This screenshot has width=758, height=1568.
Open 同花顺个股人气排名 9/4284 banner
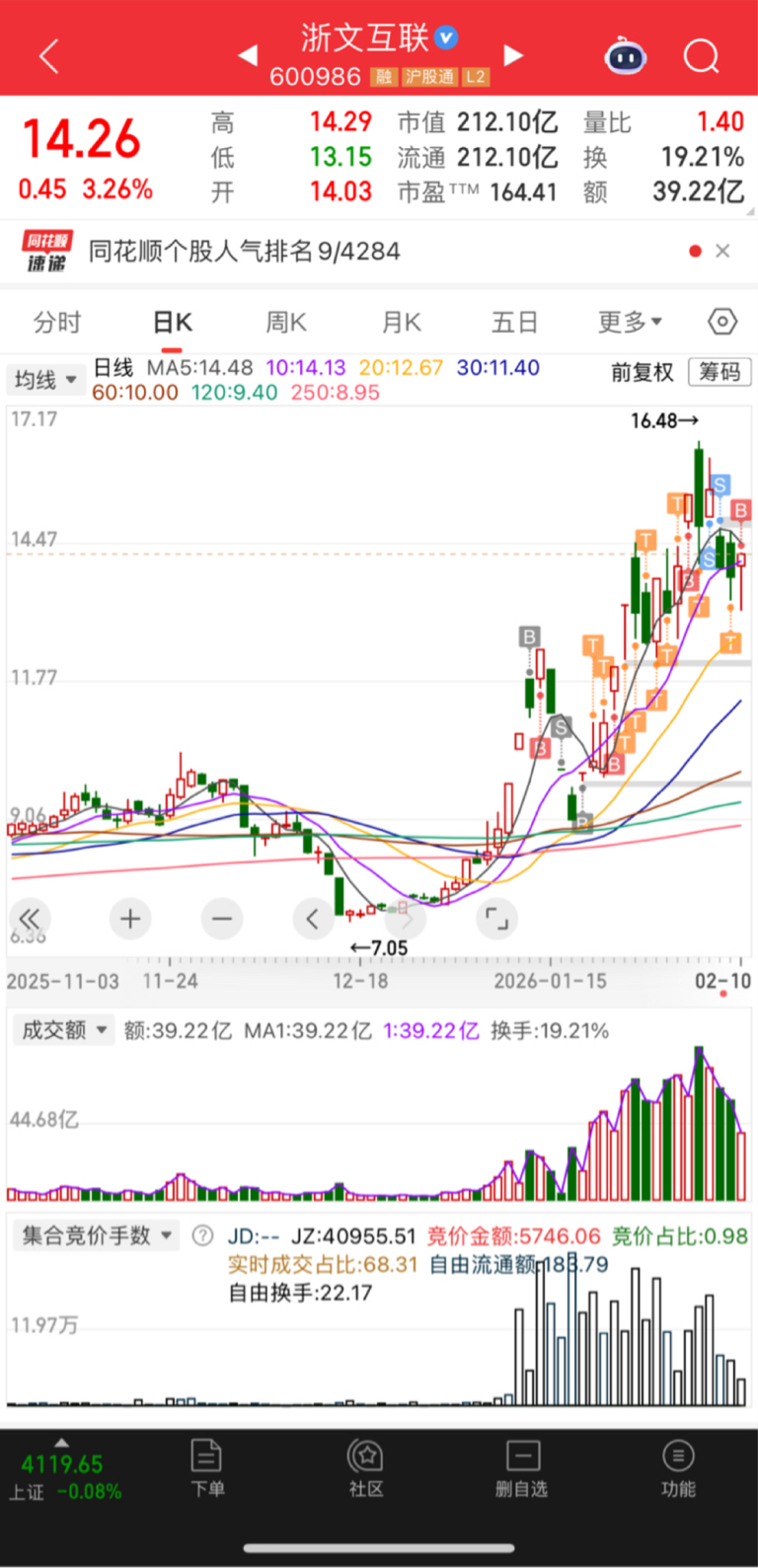(x=244, y=251)
